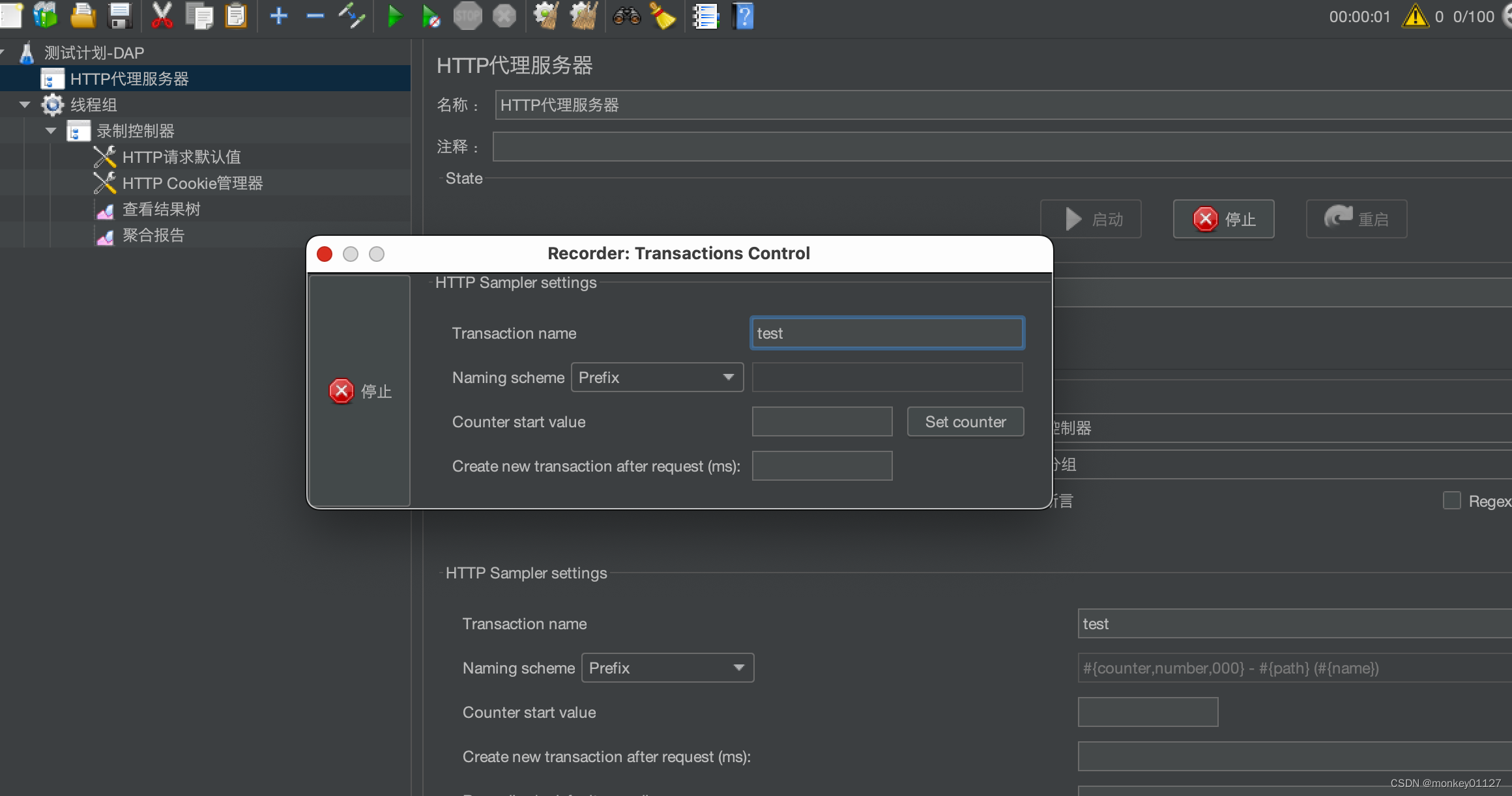Open the 查看结果树 listener
This screenshot has height=796, width=1512.
[161, 209]
